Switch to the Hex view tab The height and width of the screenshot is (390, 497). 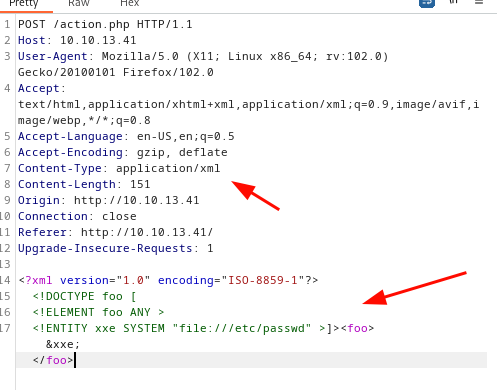[129, 3]
